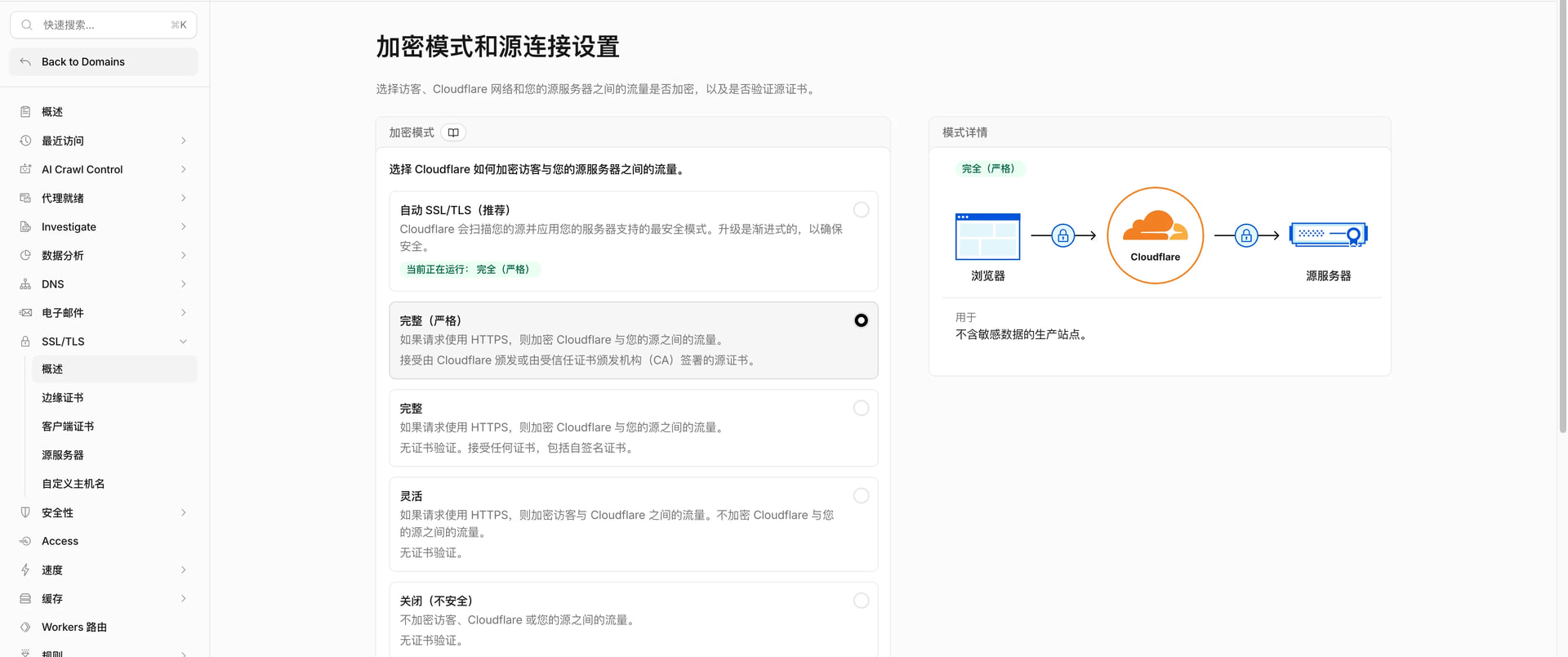The height and width of the screenshot is (657, 1568).
Task: Click the orange Cloudflare cloud logo
Action: pyautogui.click(x=1155, y=226)
